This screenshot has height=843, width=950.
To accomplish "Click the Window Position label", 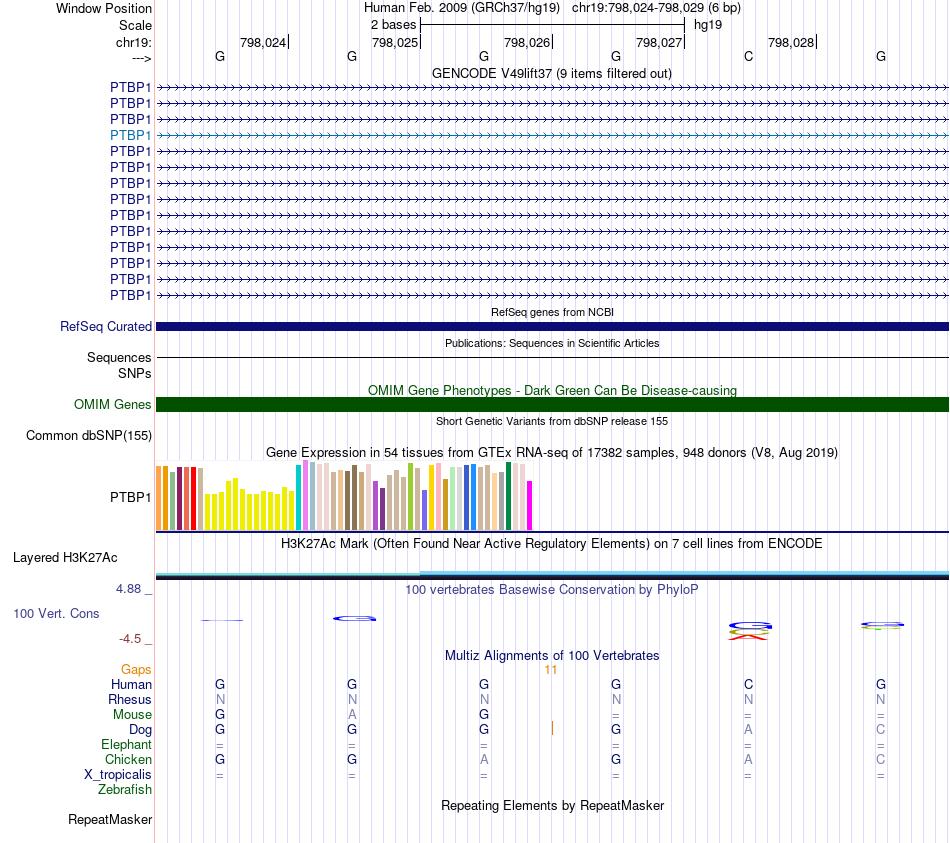I will (x=104, y=8).
